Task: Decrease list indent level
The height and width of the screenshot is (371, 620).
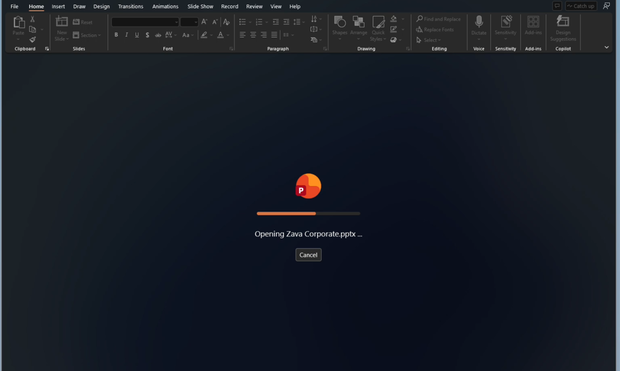Action: tap(276, 22)
